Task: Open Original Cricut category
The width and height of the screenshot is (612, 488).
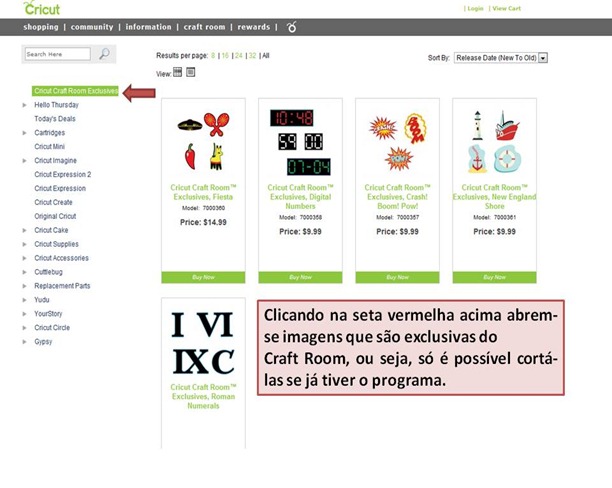Action: (x=55, y=216)
